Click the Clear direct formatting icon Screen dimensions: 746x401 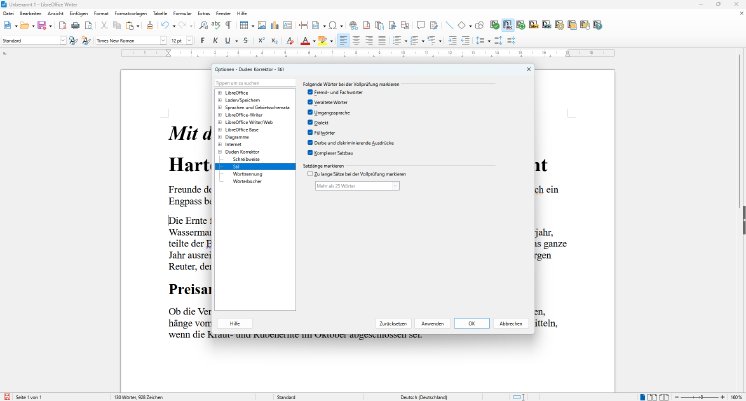[x=290, y=41]
